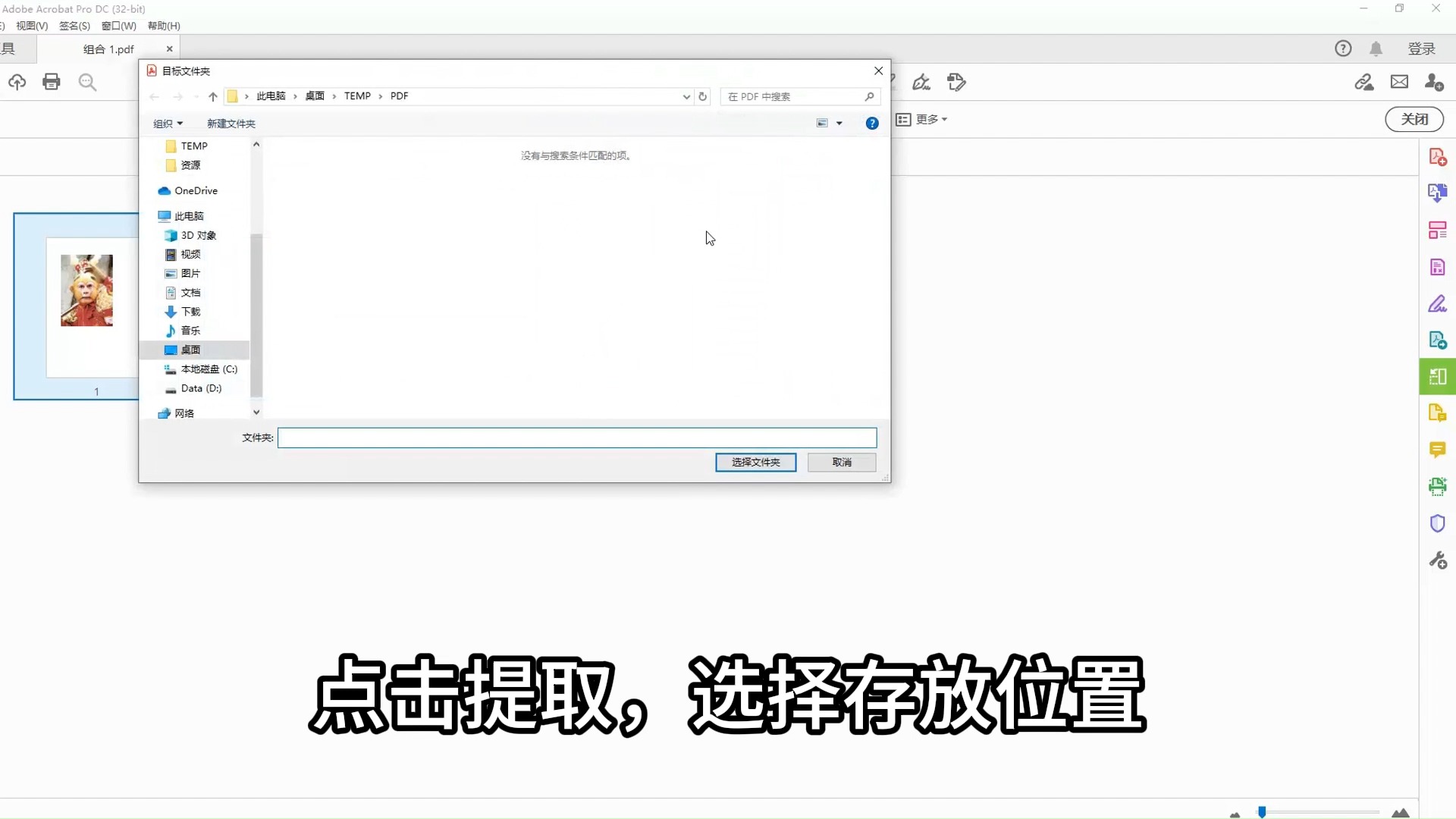Open the 帮助(H) menu
This screenshot has width=1456, height=819.
pyautogui.click(x=163, y=25)
